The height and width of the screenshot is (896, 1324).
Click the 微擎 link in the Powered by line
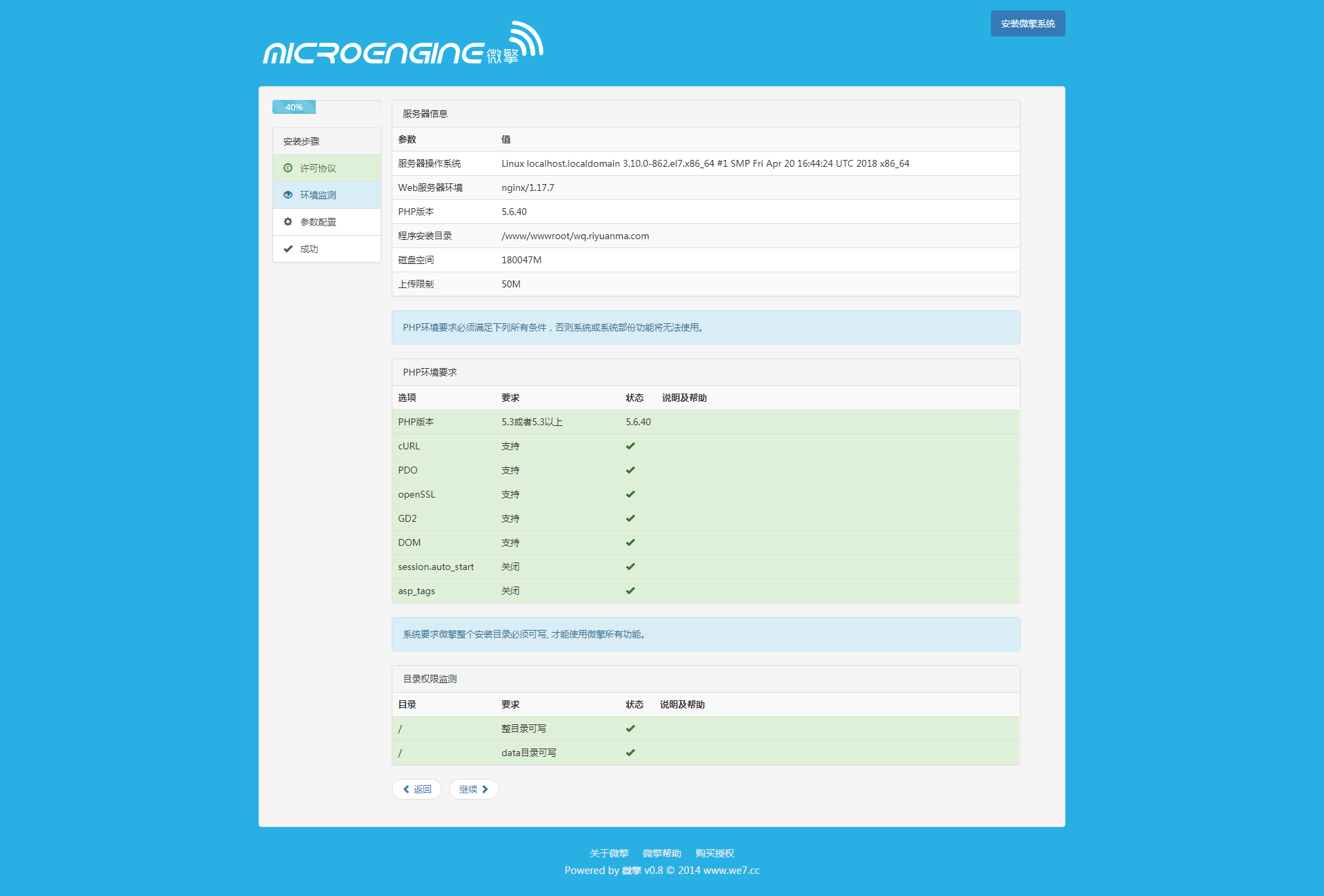(631, 870)
